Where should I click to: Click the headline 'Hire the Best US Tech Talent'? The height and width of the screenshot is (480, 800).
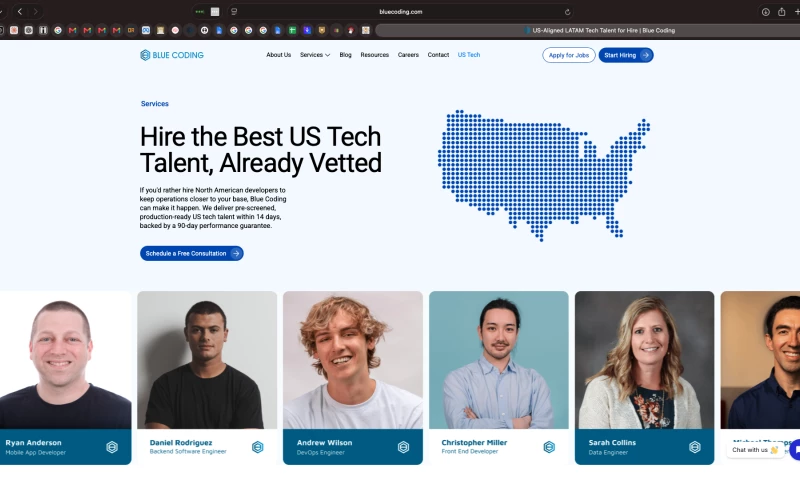[261, 150]
